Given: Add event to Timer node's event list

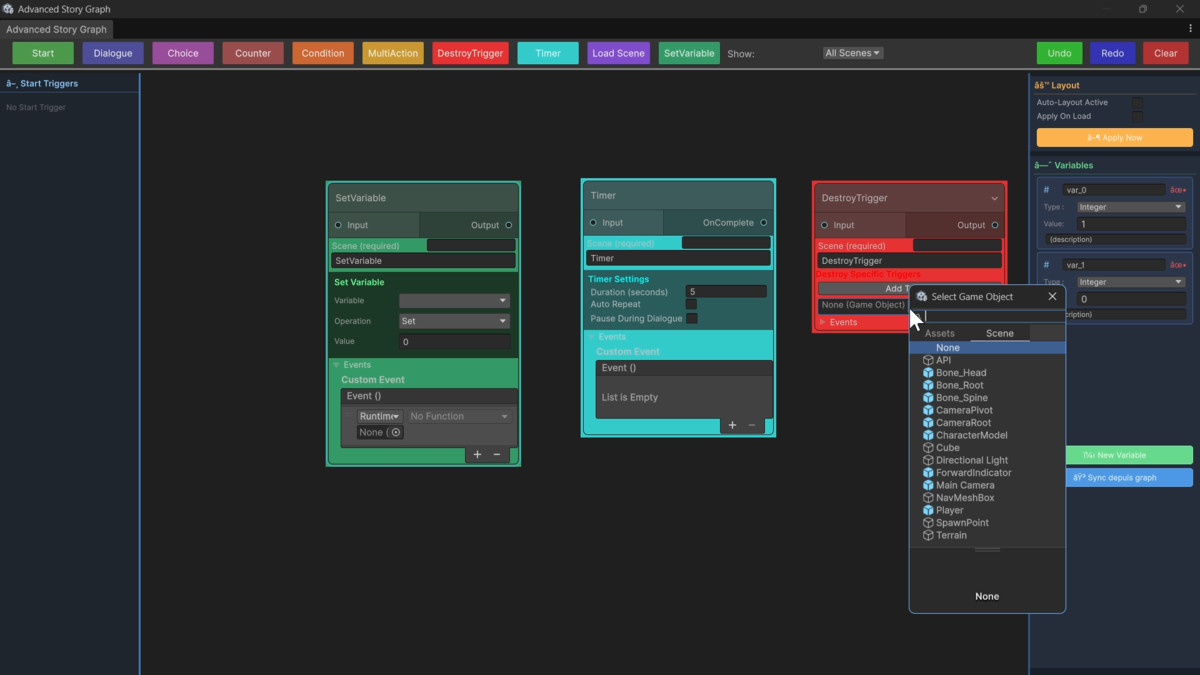Looking at the screenshot, I should pos(732,425).
